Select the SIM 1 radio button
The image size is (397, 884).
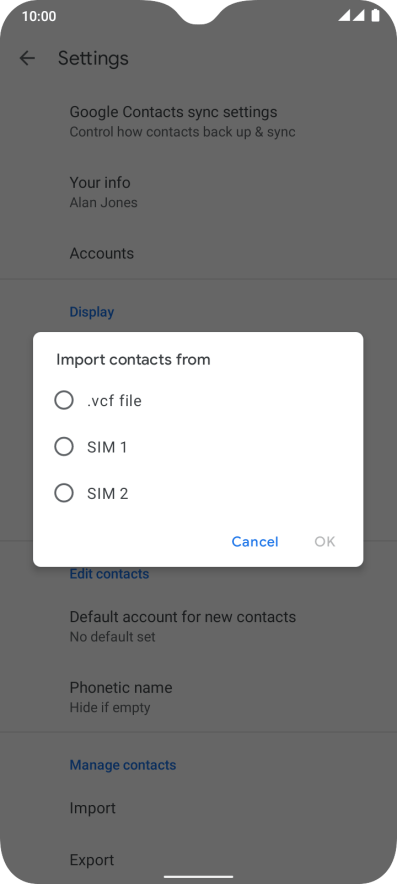coord(64,447)
